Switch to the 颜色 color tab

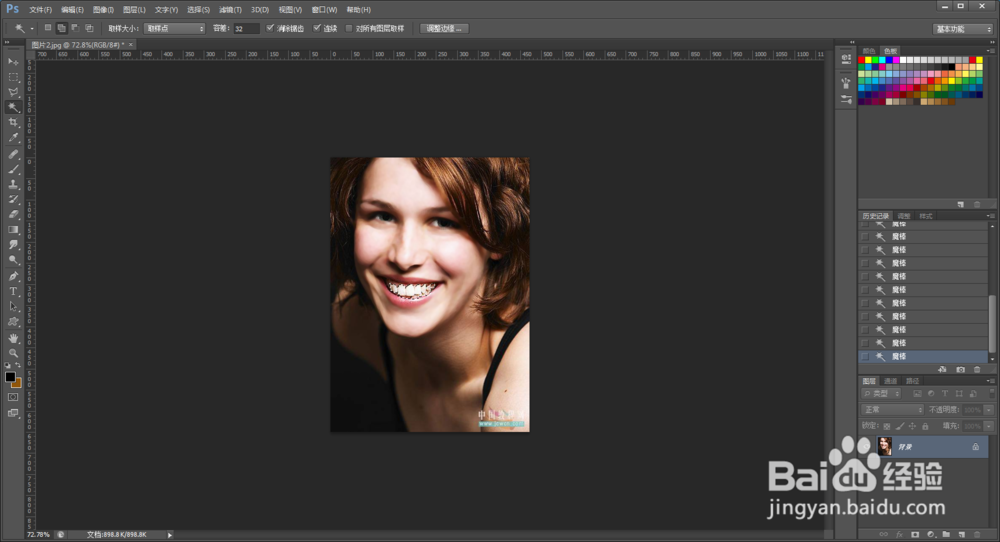[x=869, y=50]
